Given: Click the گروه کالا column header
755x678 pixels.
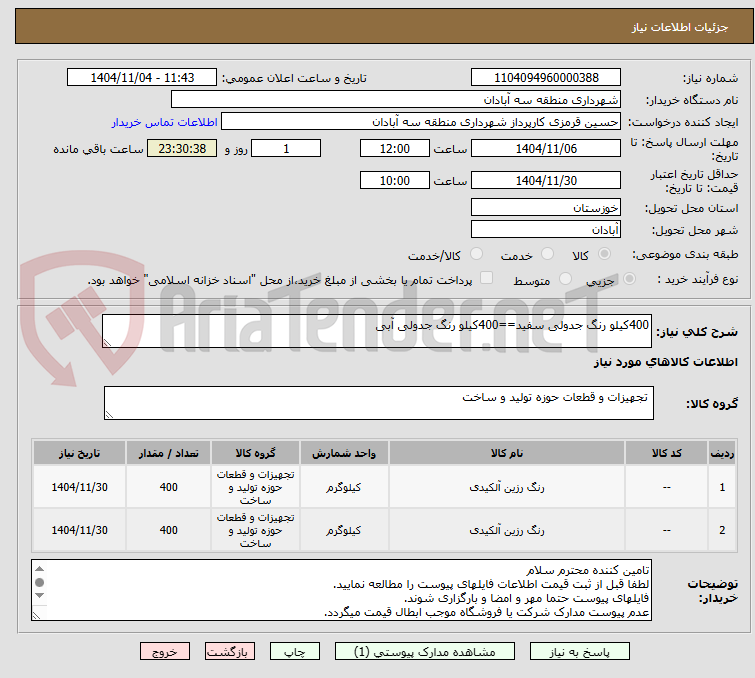Looking at the screenshot, I should click(x=255, y=453).
